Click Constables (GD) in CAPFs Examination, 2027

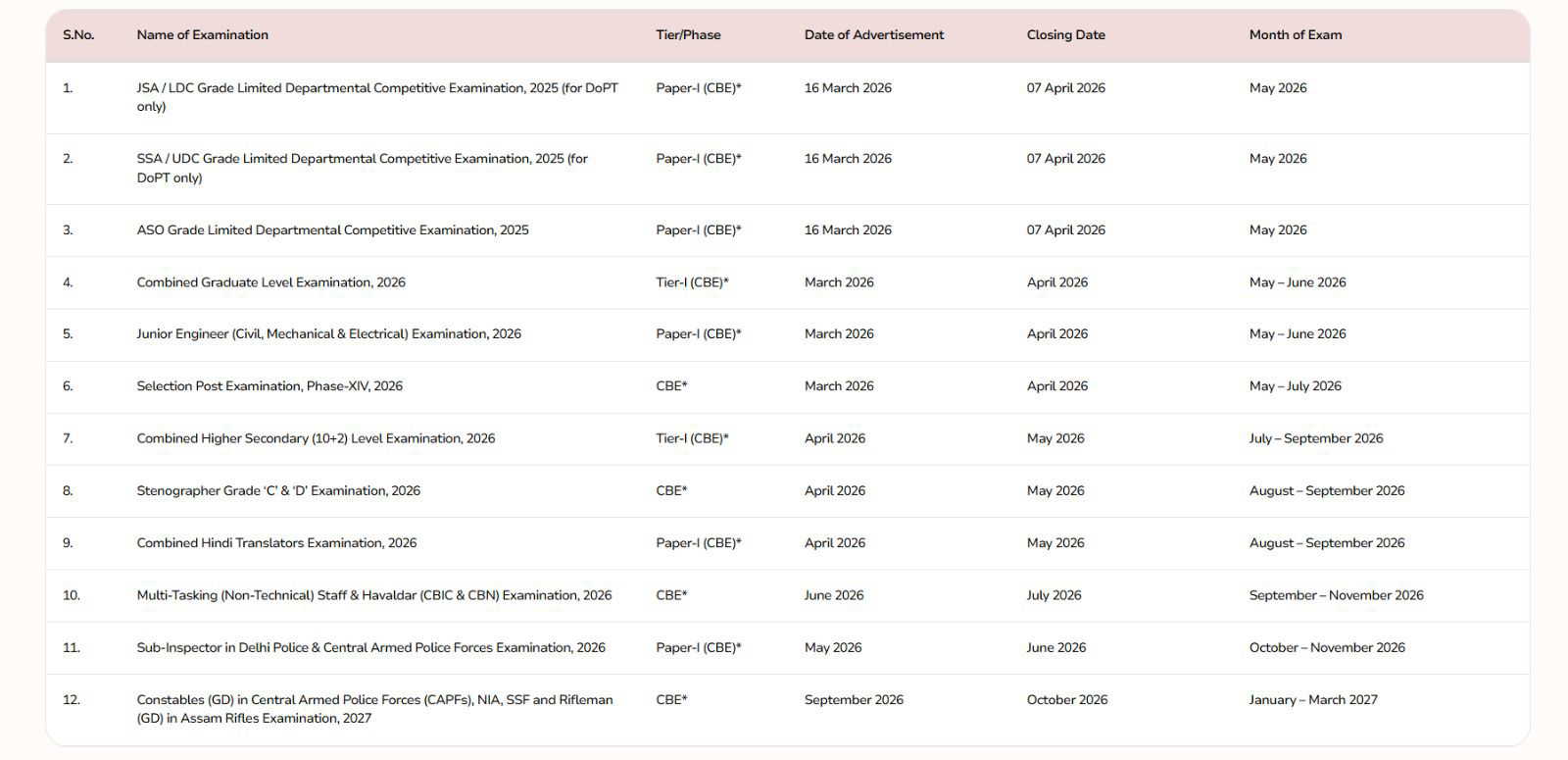coord(374,709)
